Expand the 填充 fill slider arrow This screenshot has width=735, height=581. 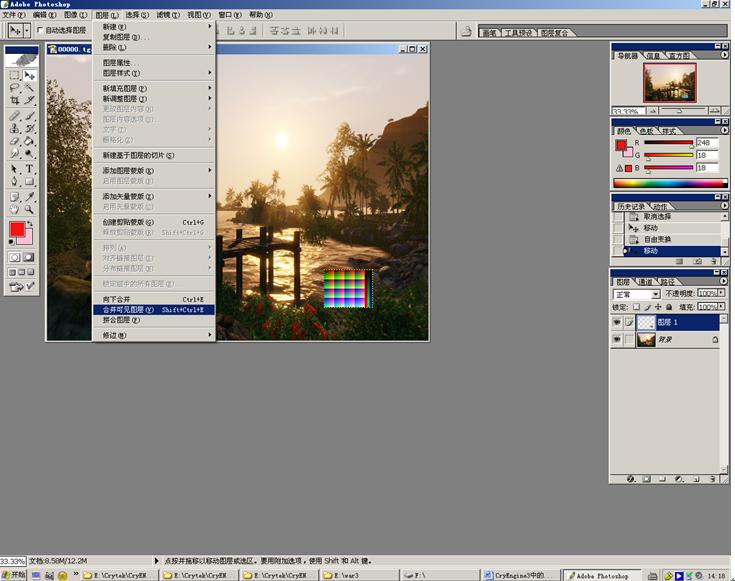point(723,308)
